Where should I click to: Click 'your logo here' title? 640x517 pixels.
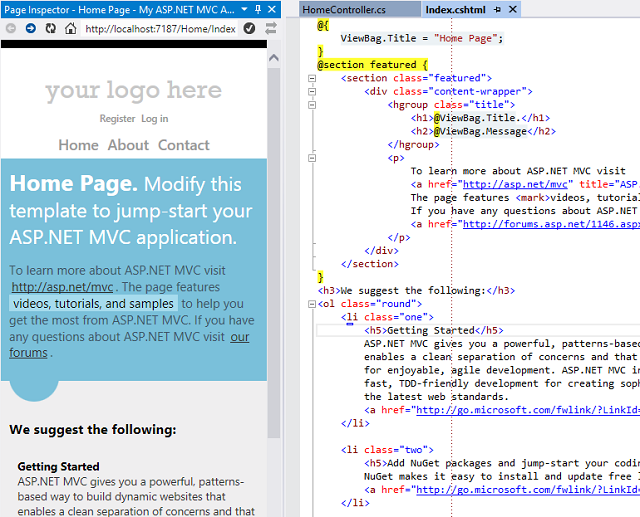(x=133, y=91)
